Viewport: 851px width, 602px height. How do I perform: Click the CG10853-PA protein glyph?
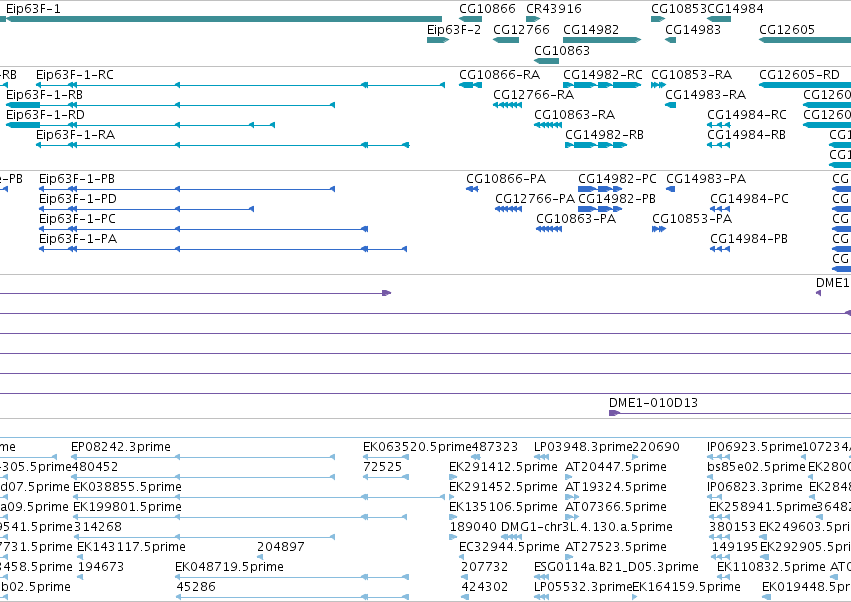click(x=659, y=229)
